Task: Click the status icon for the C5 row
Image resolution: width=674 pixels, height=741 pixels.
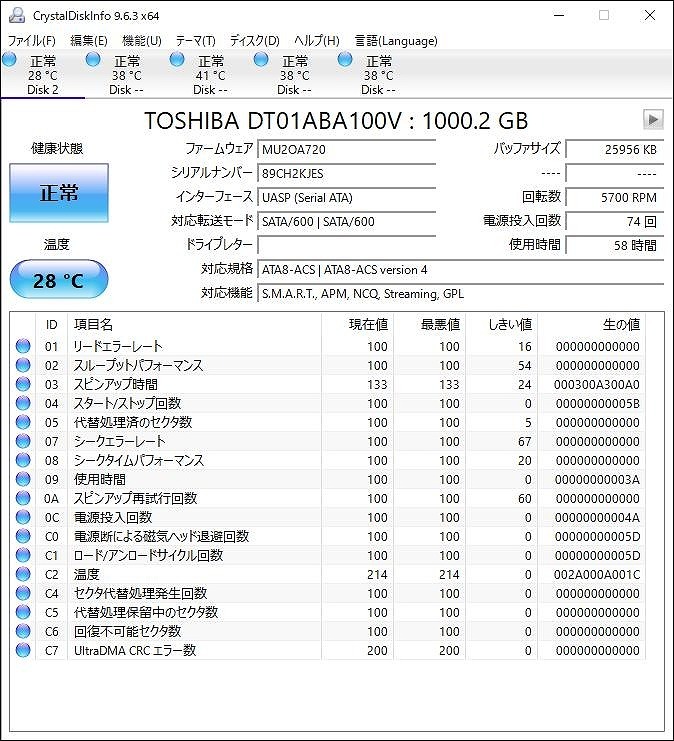Action: 23,613
